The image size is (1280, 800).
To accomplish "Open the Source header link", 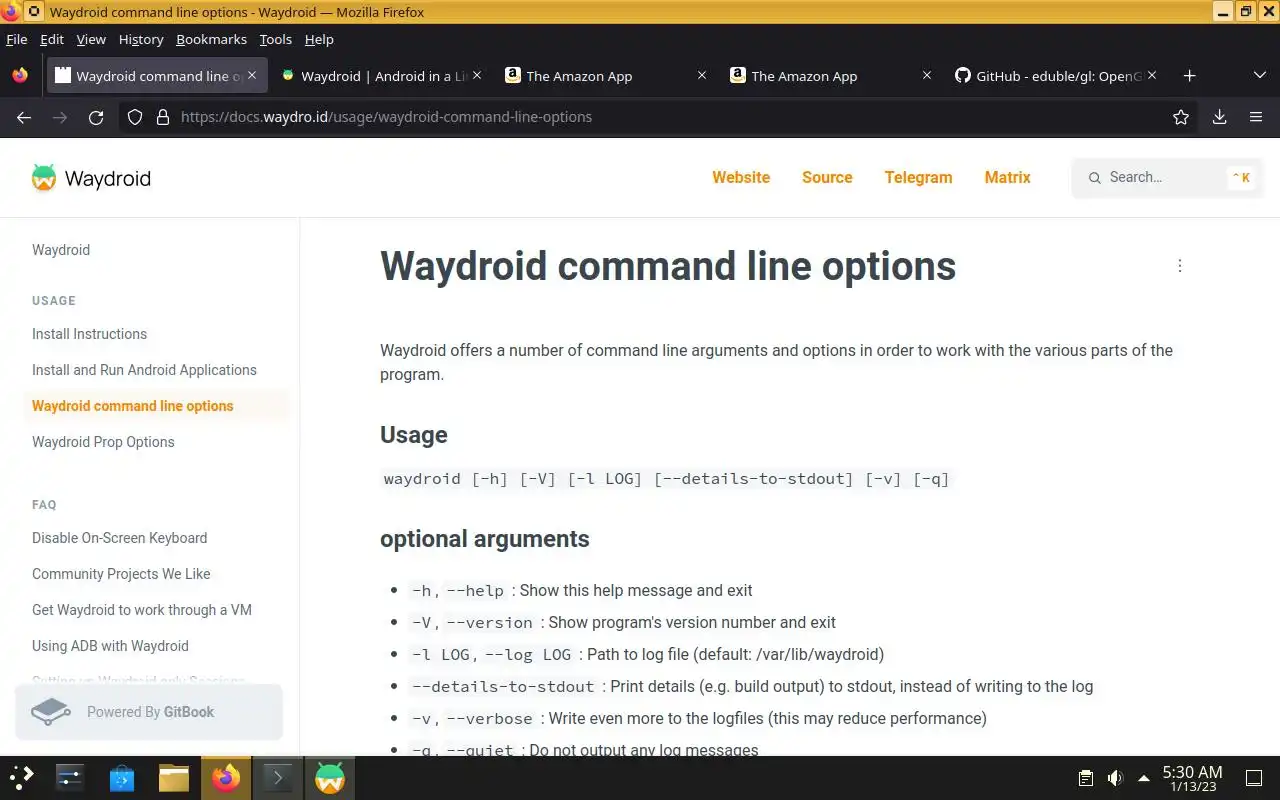I will click(827, 177).
